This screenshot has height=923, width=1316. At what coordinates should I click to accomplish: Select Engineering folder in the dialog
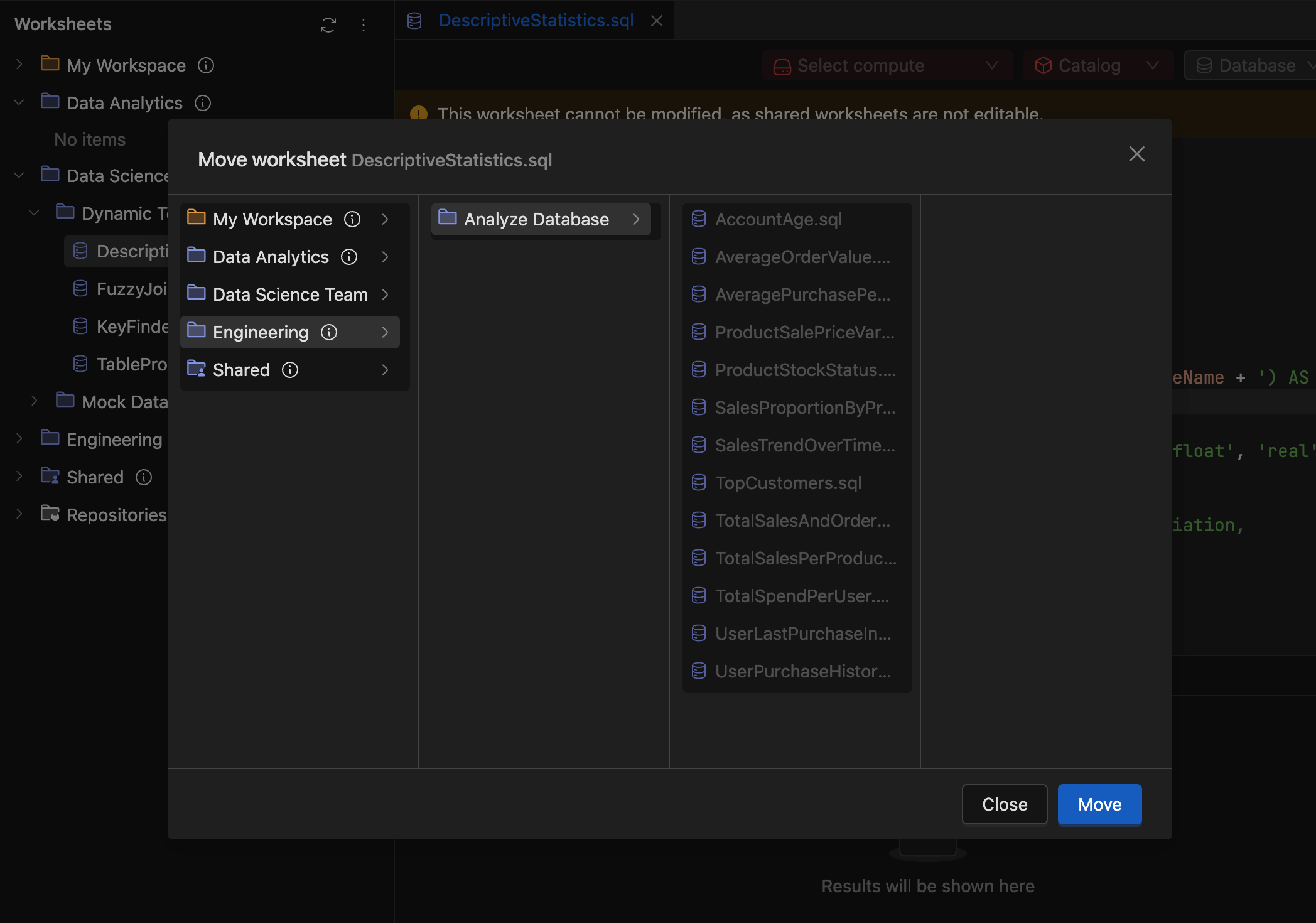point(290,332)
